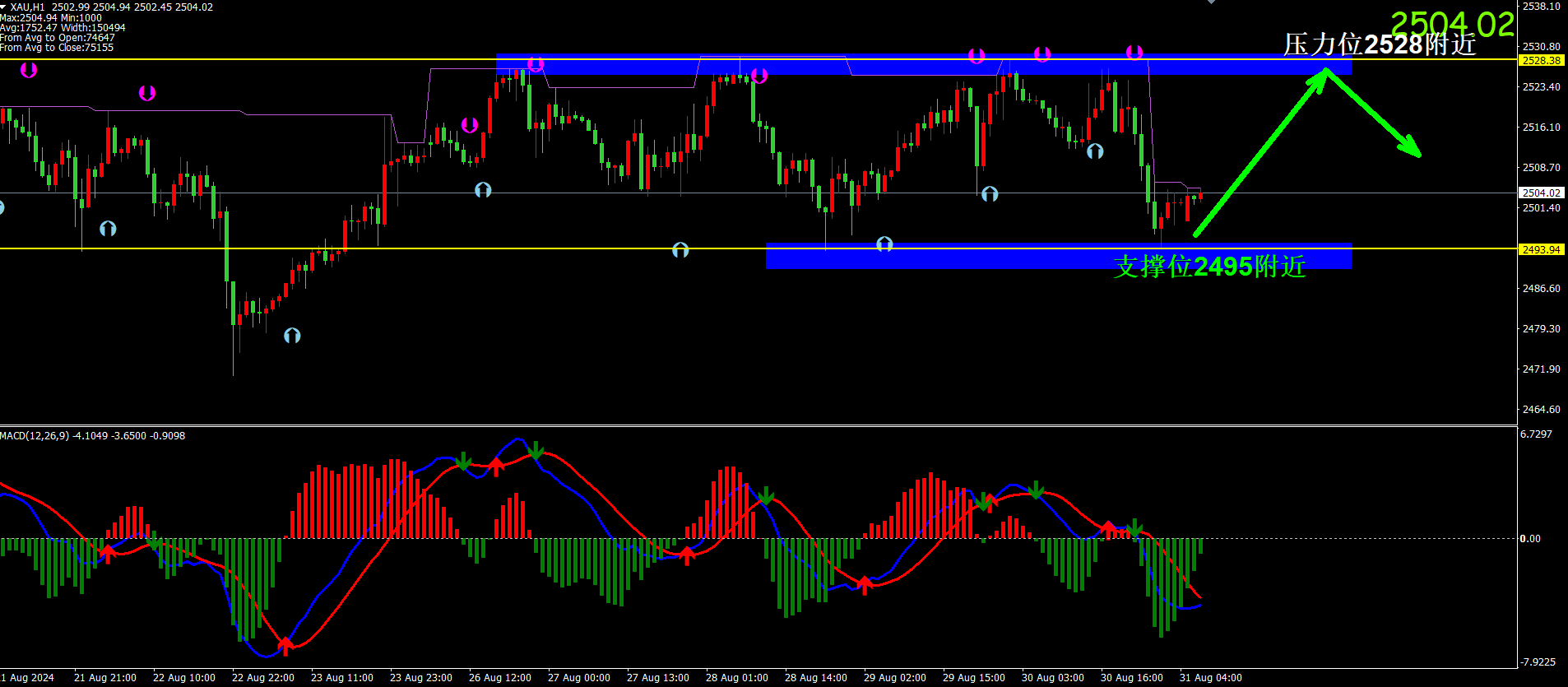Open the triangle menu beside XAU,H1
The height and width of the screenshot is (687, 1568).
point(3,7)
